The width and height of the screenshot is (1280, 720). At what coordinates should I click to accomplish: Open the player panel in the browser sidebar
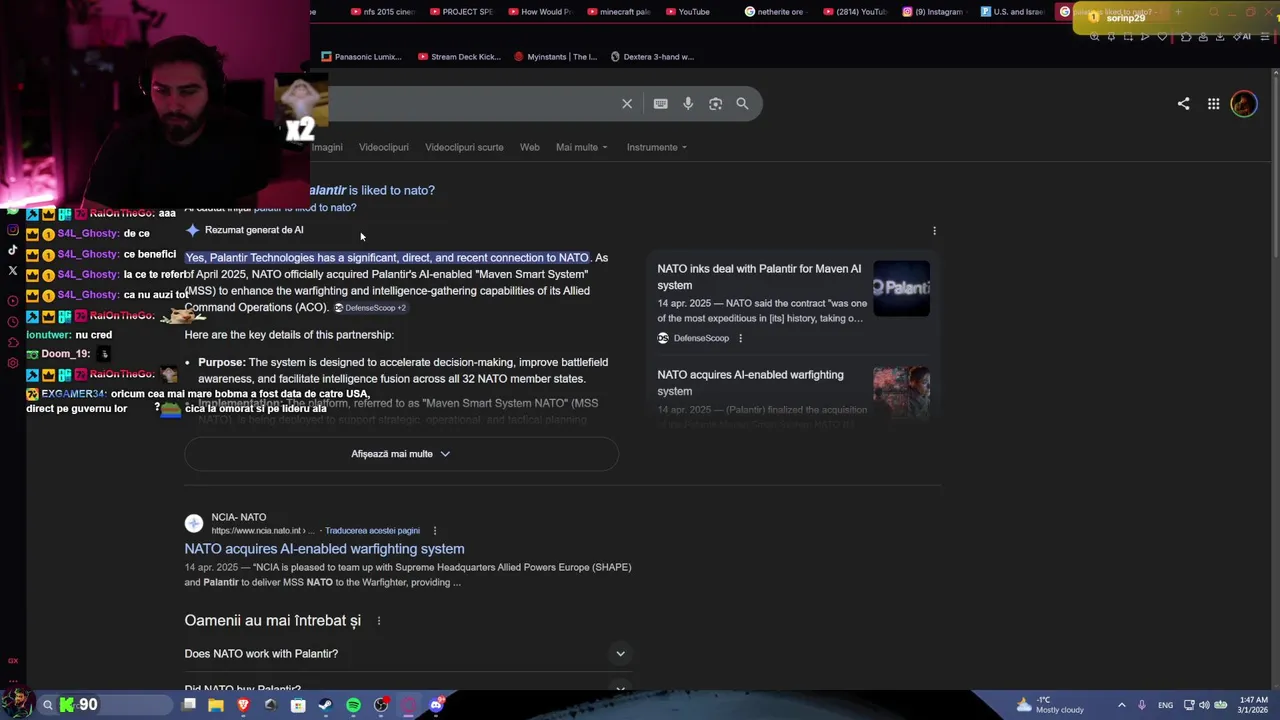pos(12,301)
